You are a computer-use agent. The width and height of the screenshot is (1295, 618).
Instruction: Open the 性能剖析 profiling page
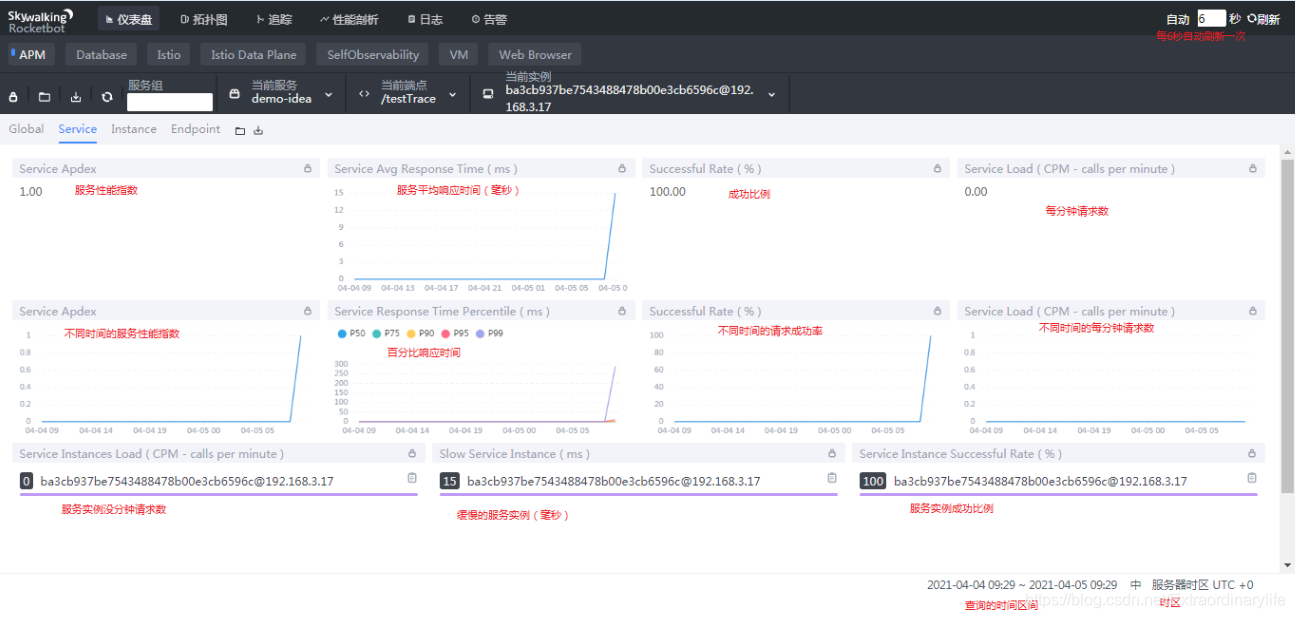pos(349,19)
